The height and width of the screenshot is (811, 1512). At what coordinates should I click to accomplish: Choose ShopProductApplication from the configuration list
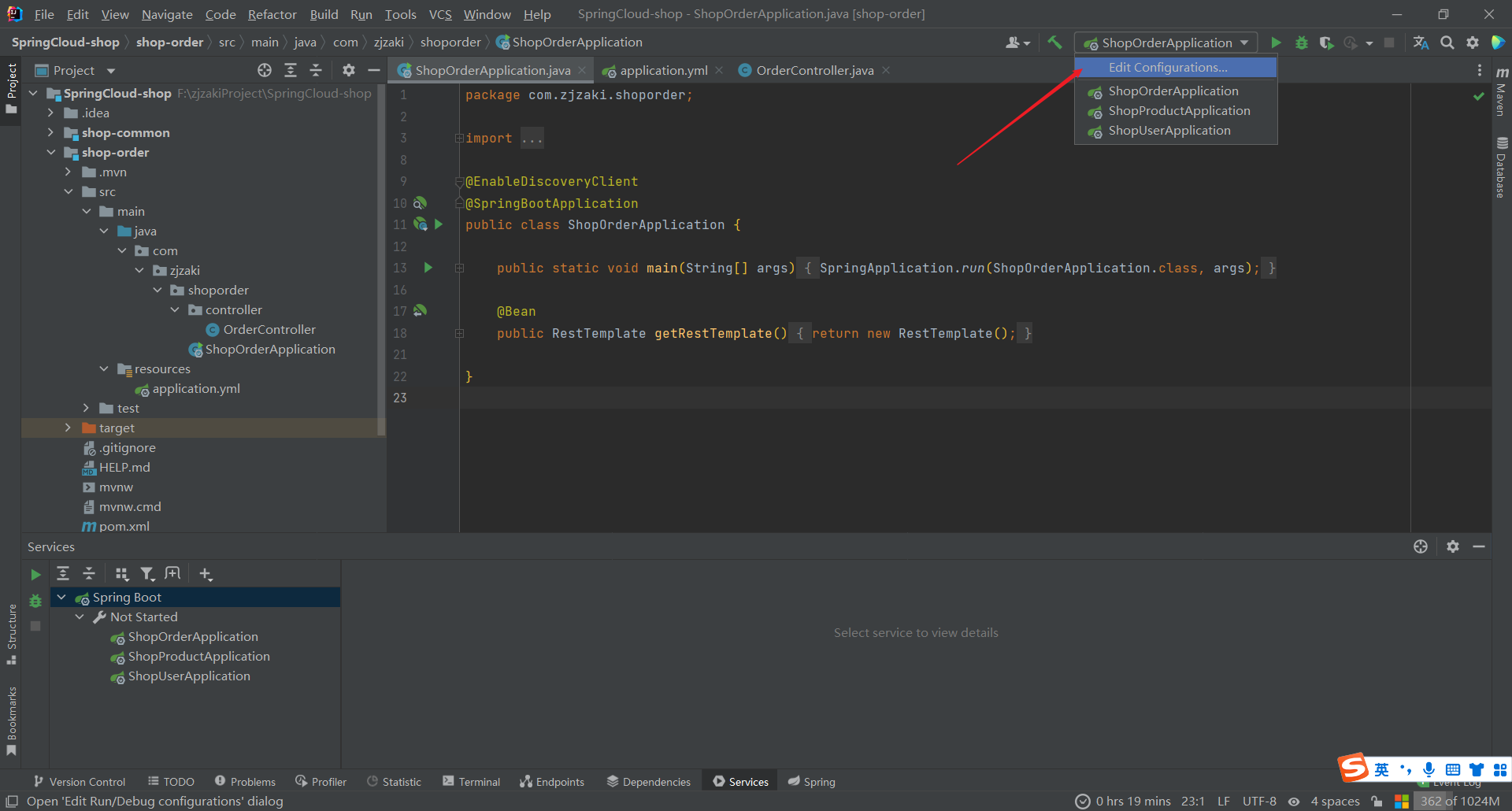(x=1175, y=111)
